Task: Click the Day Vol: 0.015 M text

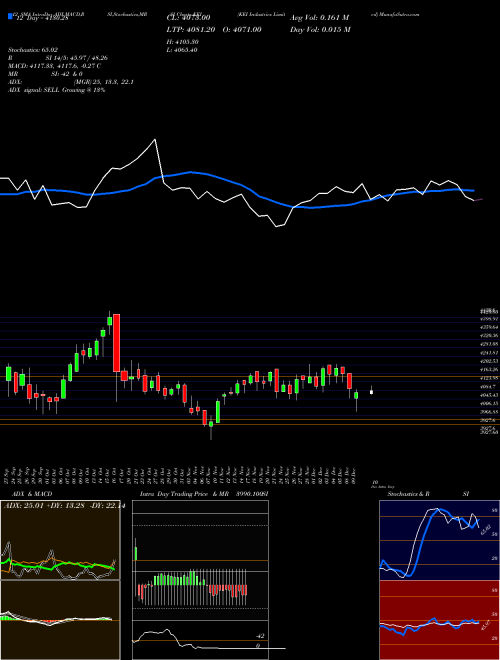Action: click(x=320, y=29)
